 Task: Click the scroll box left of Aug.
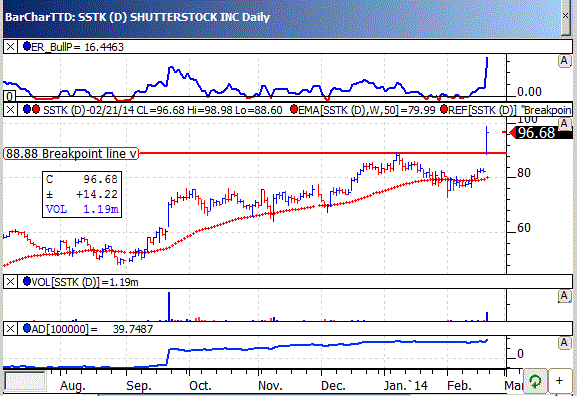coord(25,382)
